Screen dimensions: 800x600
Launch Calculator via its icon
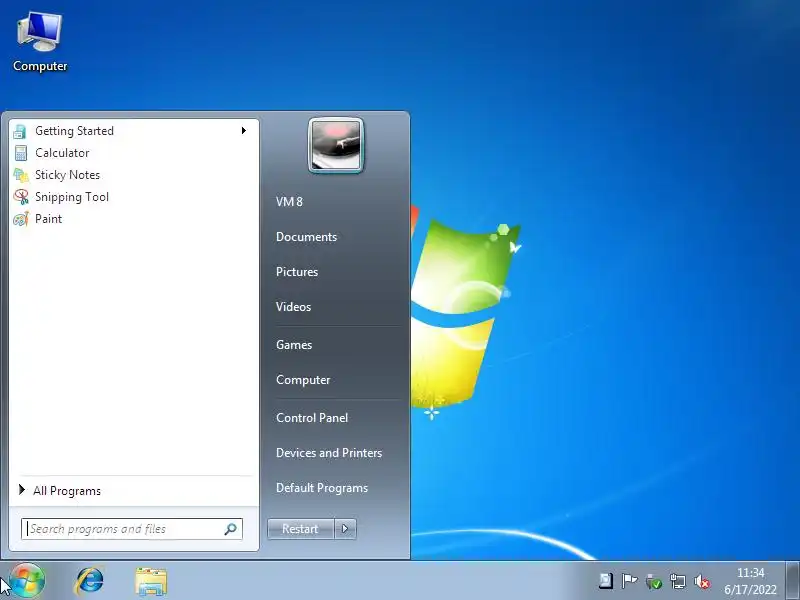[21, 153]
